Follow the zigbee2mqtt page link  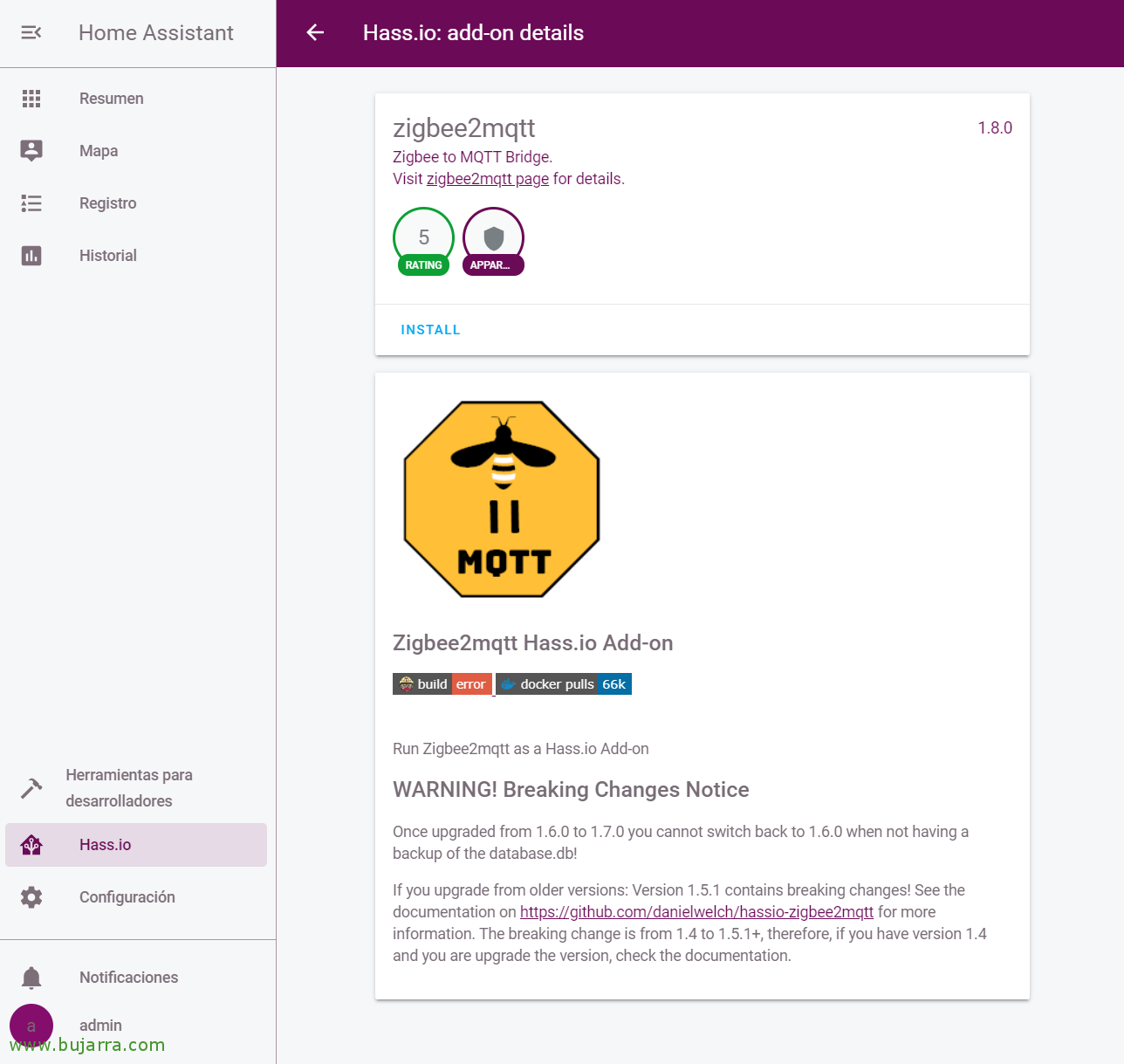pyautogui.click(x=488, y=179)
